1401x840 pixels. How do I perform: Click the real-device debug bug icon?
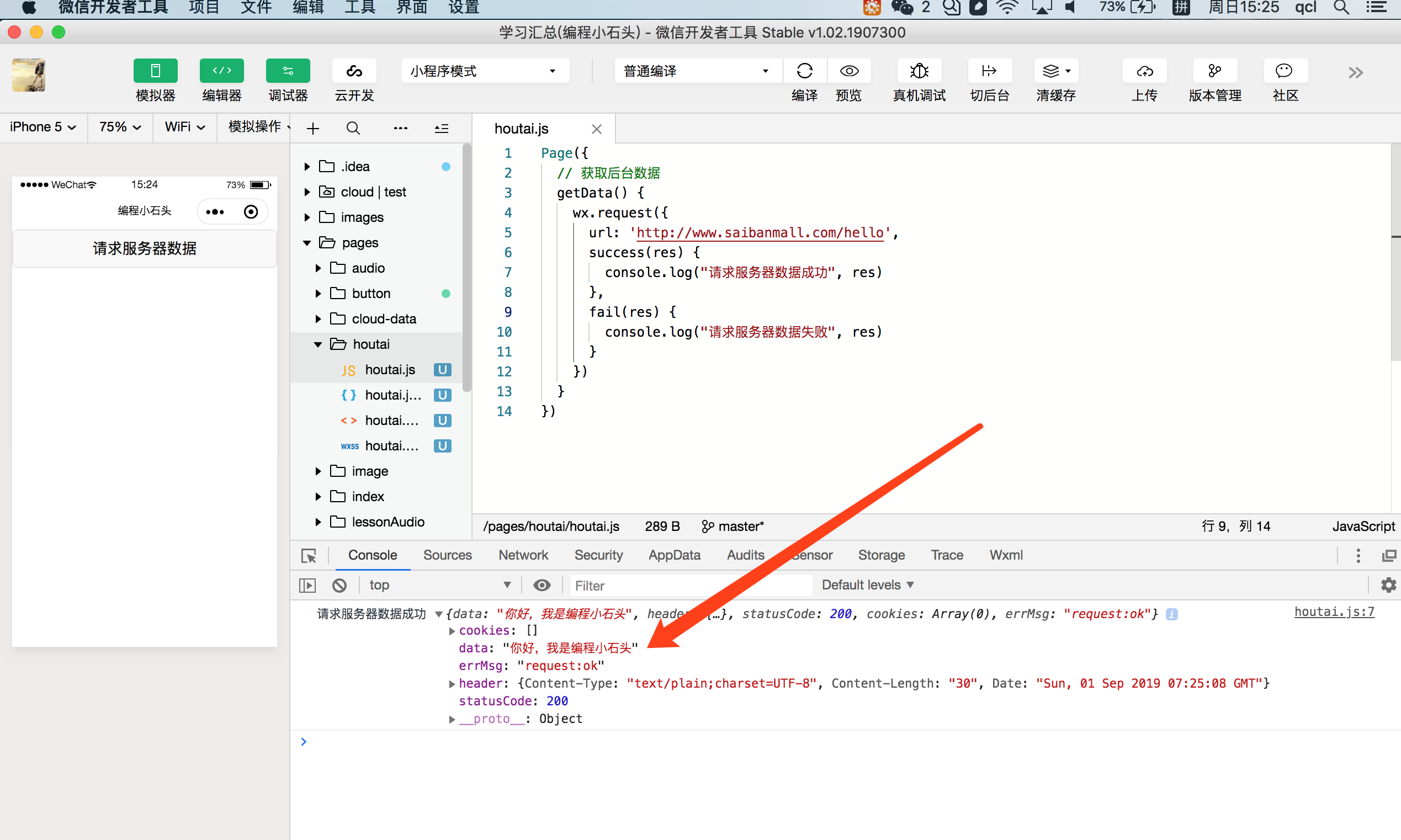(919, 71)
